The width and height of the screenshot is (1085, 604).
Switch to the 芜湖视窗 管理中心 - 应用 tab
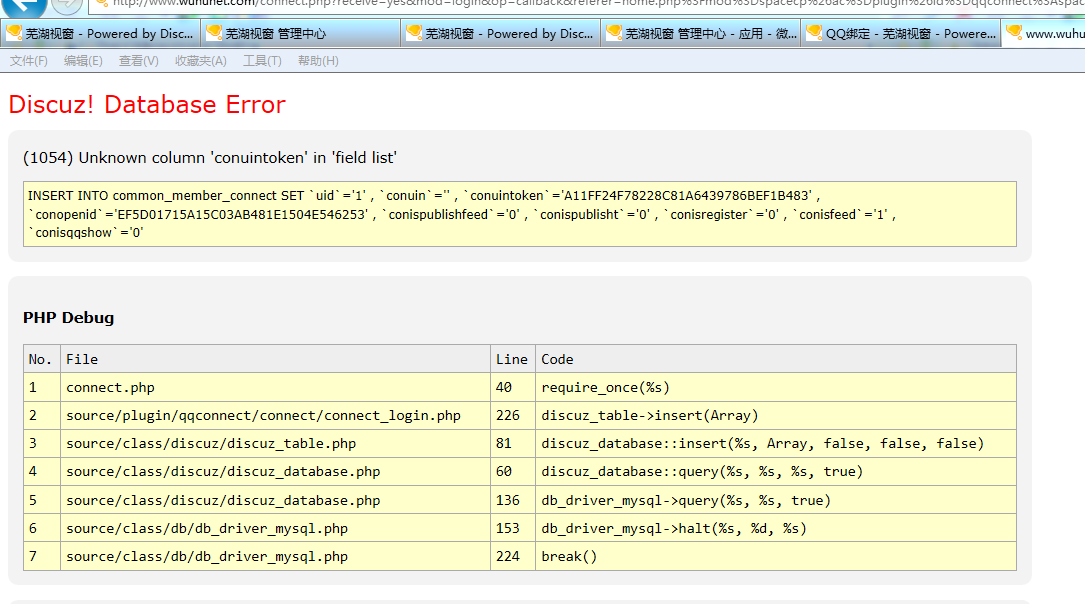pos(700,33)
